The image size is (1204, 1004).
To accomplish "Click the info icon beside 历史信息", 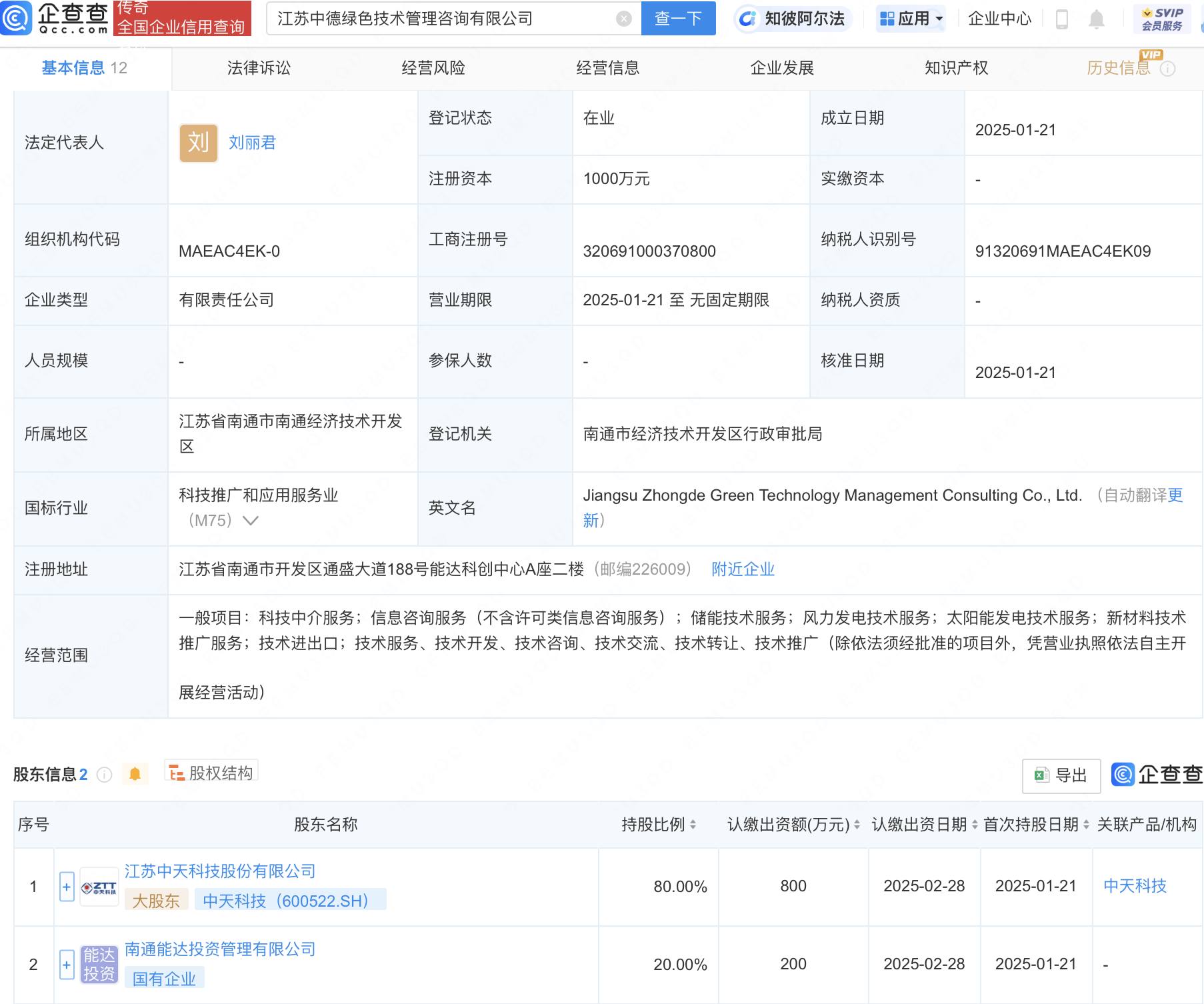I will point(1167,69).
